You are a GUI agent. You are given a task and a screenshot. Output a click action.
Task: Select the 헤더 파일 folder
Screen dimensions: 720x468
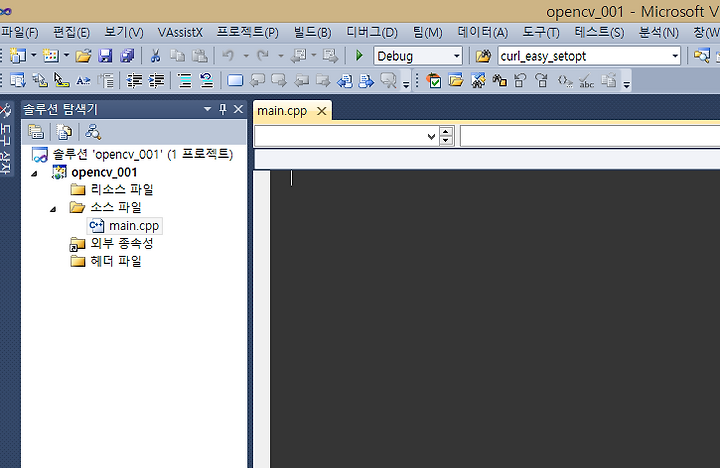click(x=116, y=261)
